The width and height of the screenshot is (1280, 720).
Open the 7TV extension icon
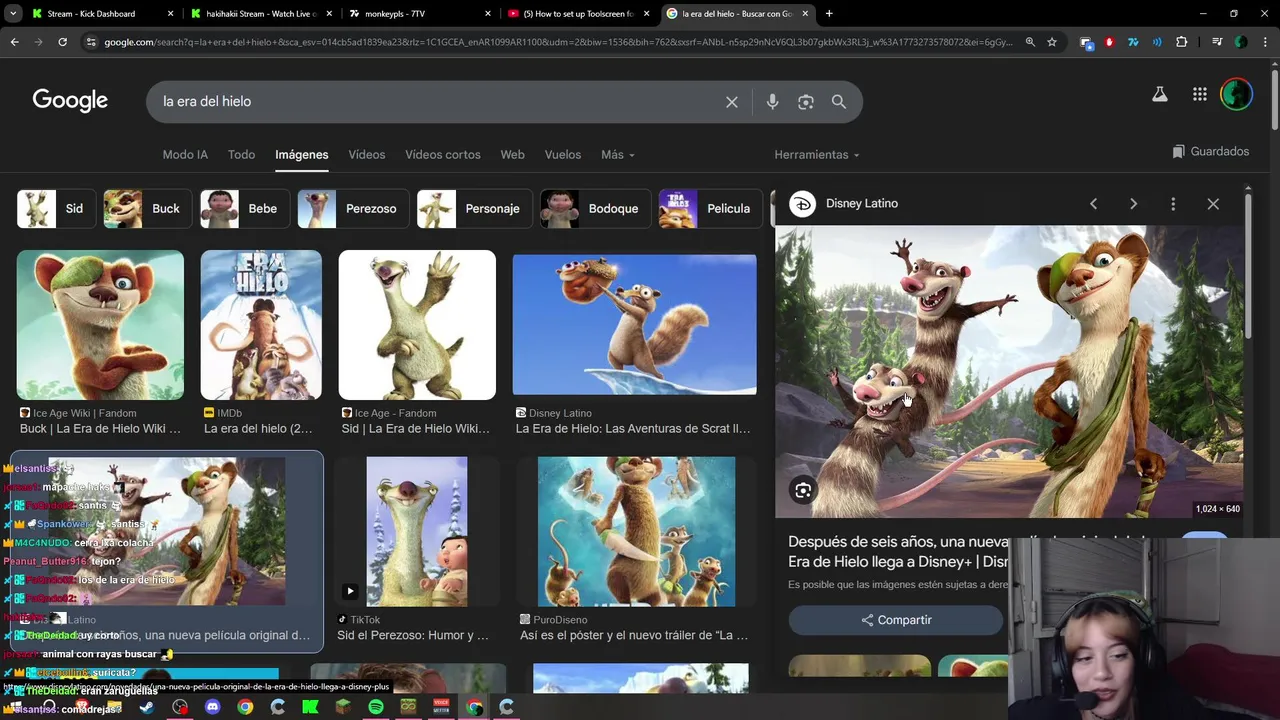[1133, 42]
